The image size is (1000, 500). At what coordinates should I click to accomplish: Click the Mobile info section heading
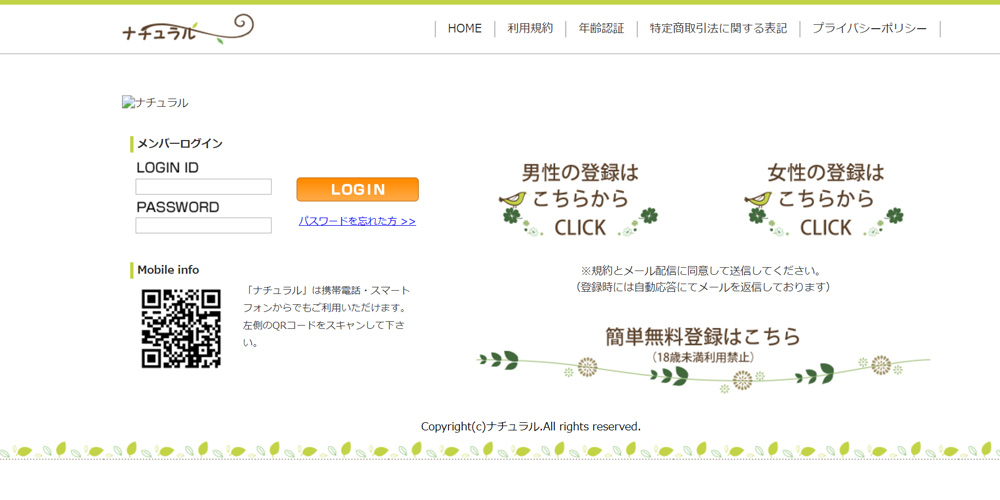[x=168, y=270]
